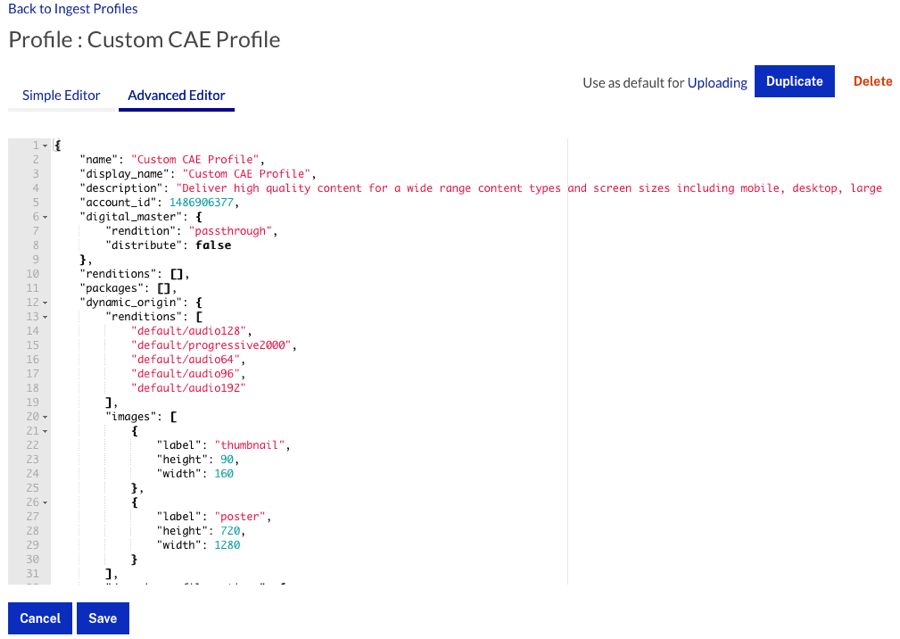The image size is (900, 639).
Task: Duplicate the Custom CAE Profile
Action: 794,82
